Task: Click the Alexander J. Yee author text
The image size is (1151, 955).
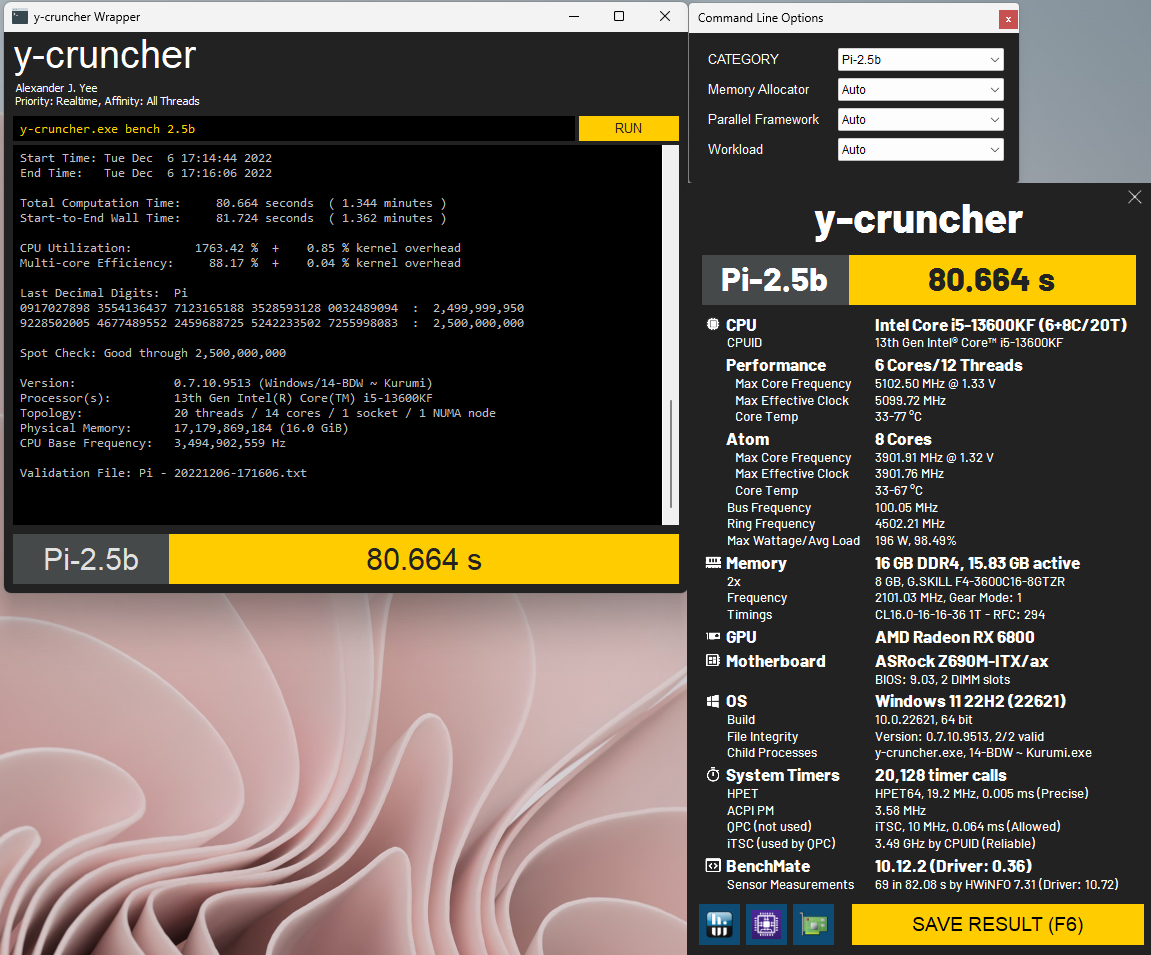Action: [57, 88]
